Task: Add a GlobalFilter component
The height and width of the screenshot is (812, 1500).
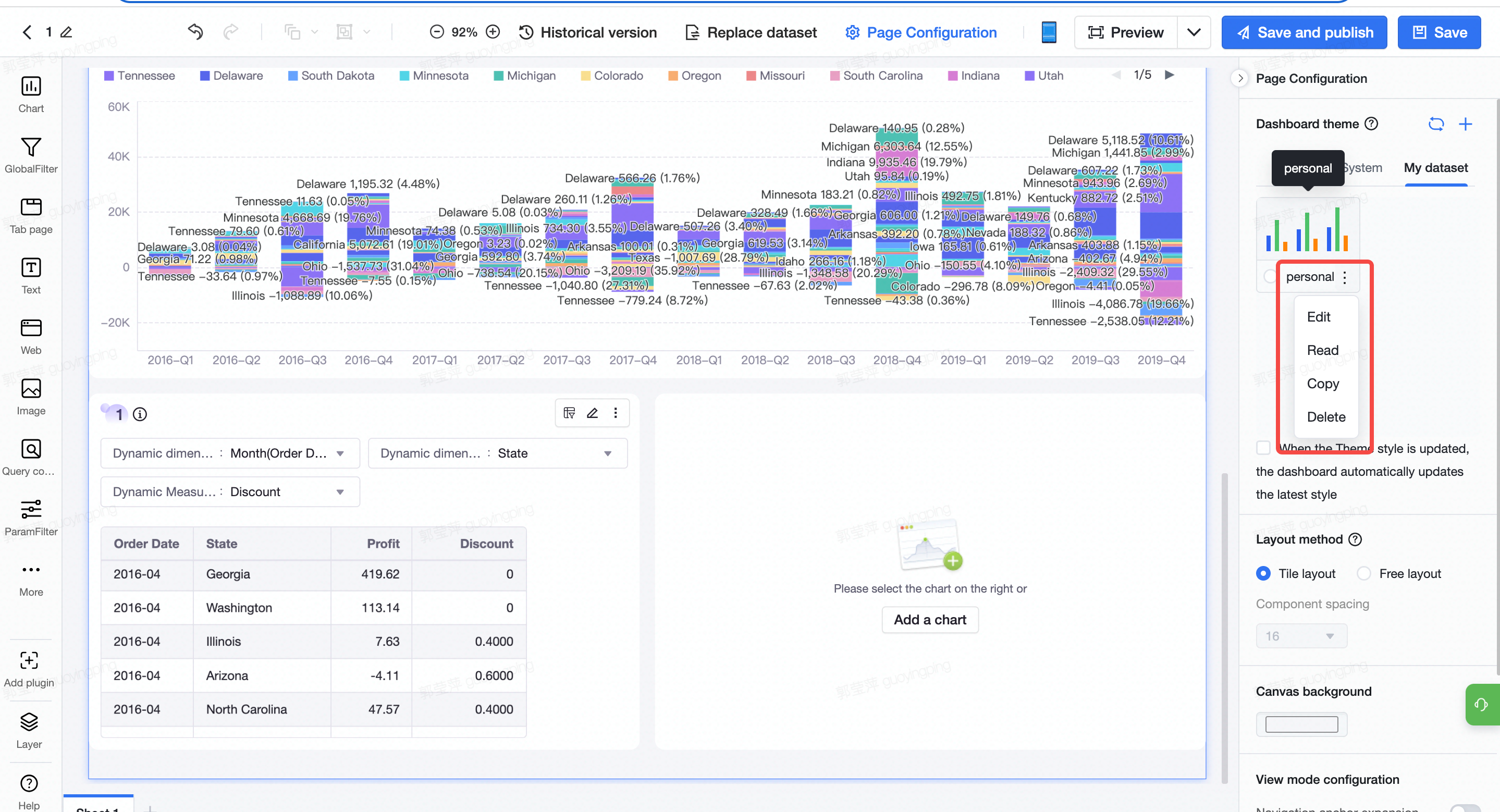Action: (x=31, y=155)
